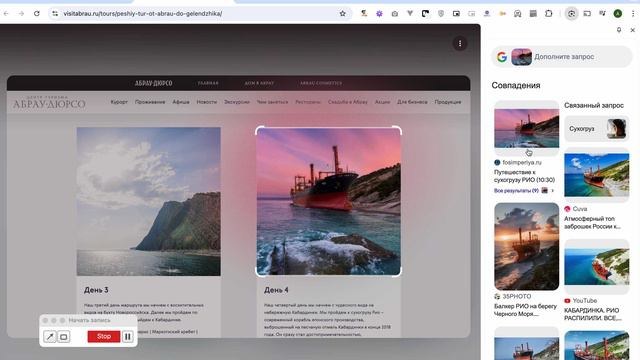Open the fosimperiya.ru pink sunset ship result
The height and width of the screenshot is (360, 640).
point(527,128)
